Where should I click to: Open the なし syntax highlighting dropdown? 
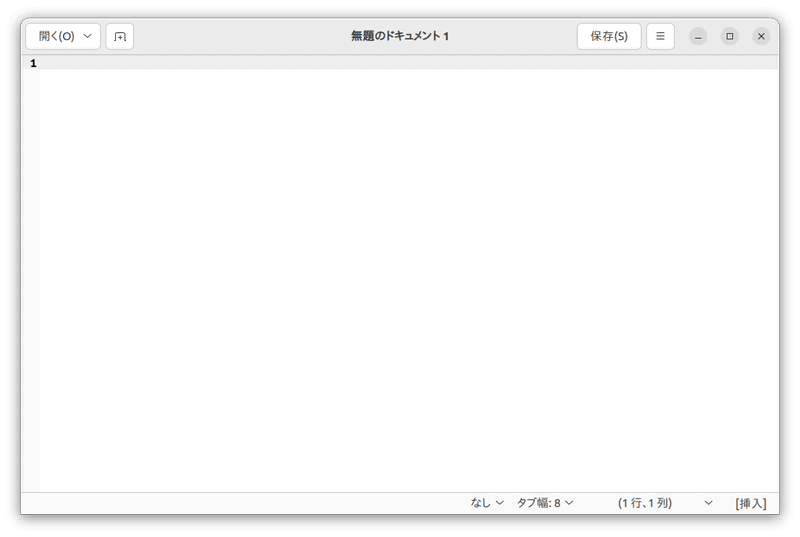pyautogui.click(x=487, y=503)
